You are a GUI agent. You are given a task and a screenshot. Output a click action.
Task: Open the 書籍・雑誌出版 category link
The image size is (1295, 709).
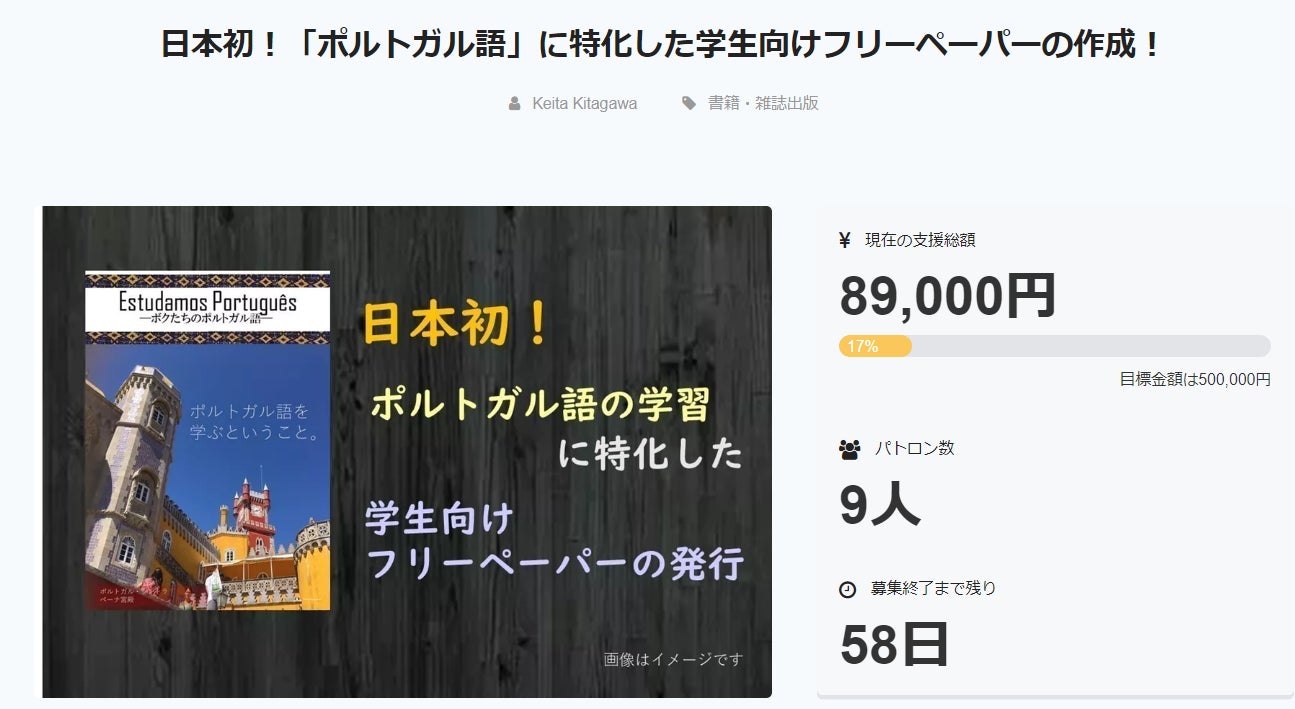click(x=763, y=103)
